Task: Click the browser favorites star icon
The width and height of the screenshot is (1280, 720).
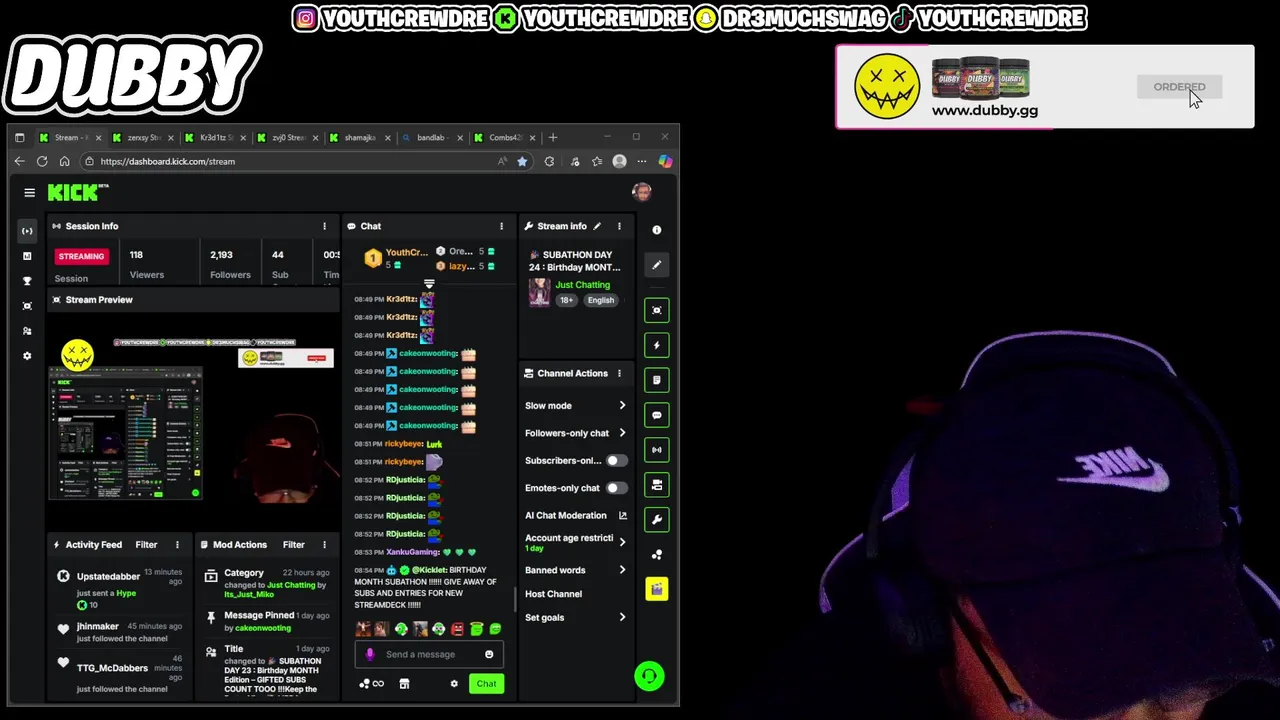Action: (522, 161)
